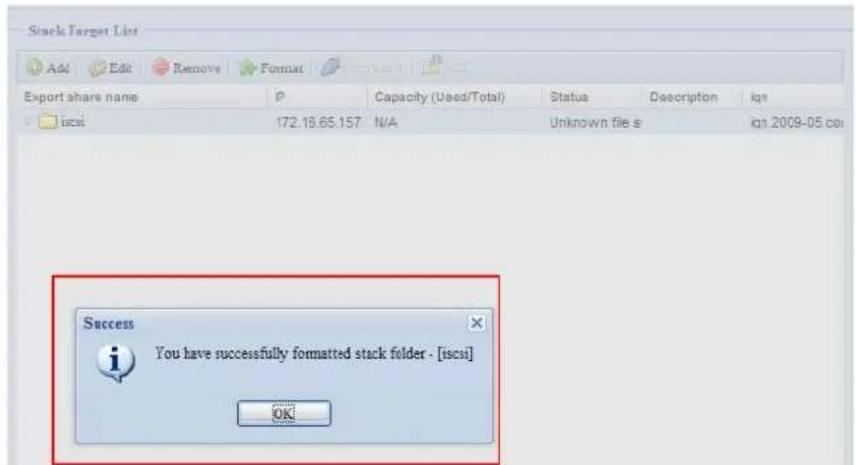
Task: Confirm the Success dialog with OK
Action: point(284,413)
